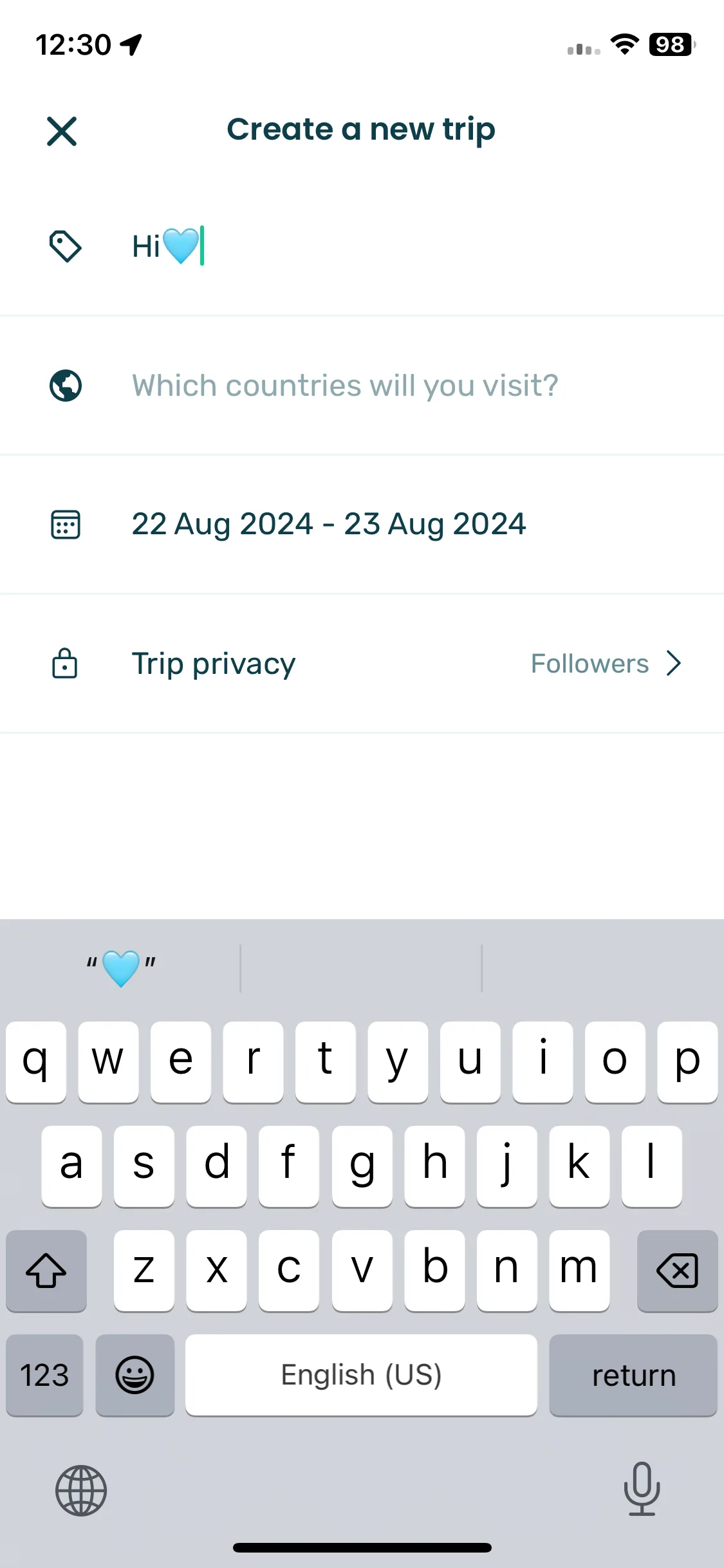Open the emoji keyboard
This screenshot has width=724, height=1568.
pos(135,1376)
